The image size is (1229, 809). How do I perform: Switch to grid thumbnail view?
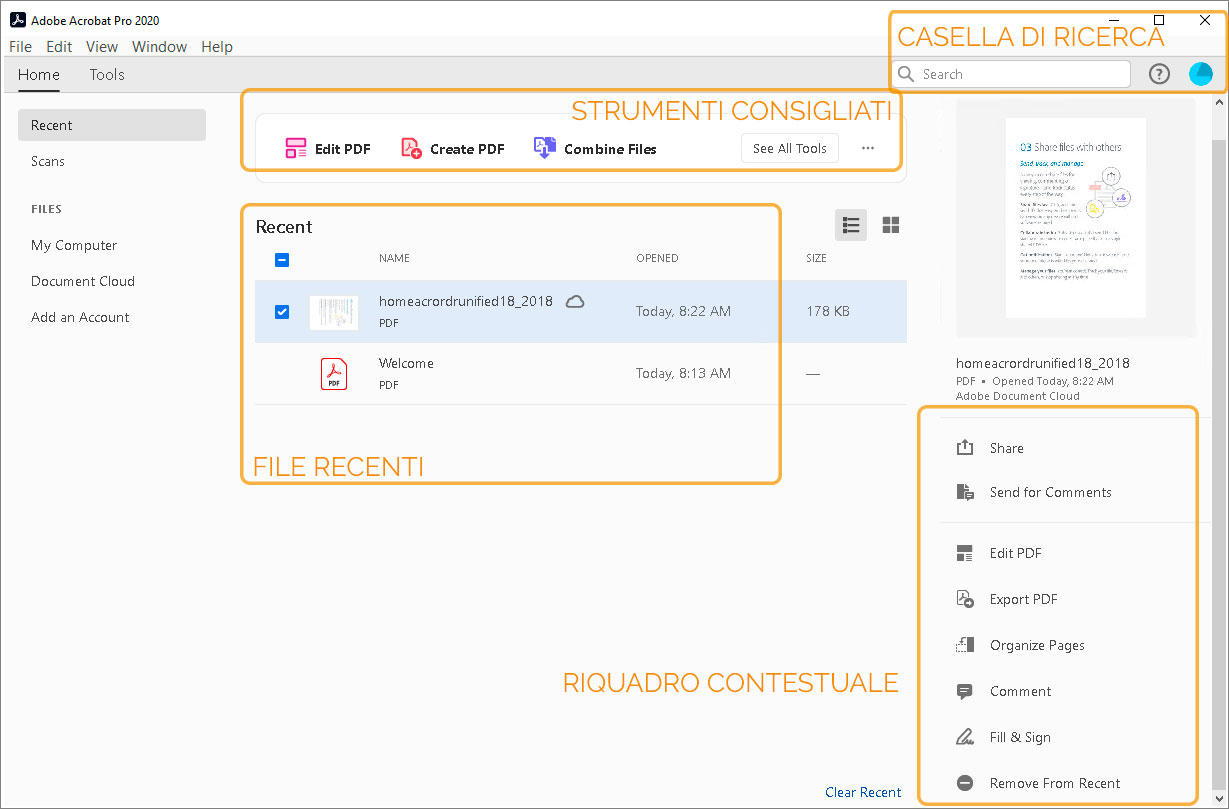890,226
